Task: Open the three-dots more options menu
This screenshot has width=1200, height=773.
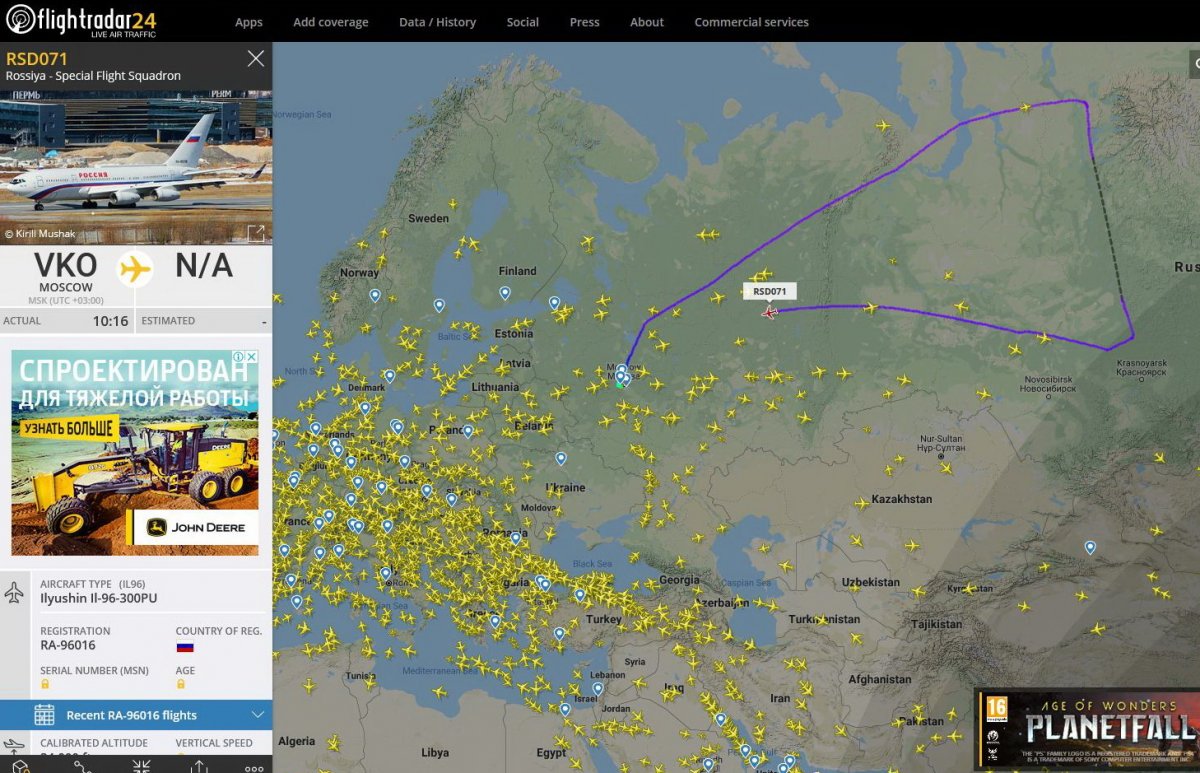Action: 254,767
